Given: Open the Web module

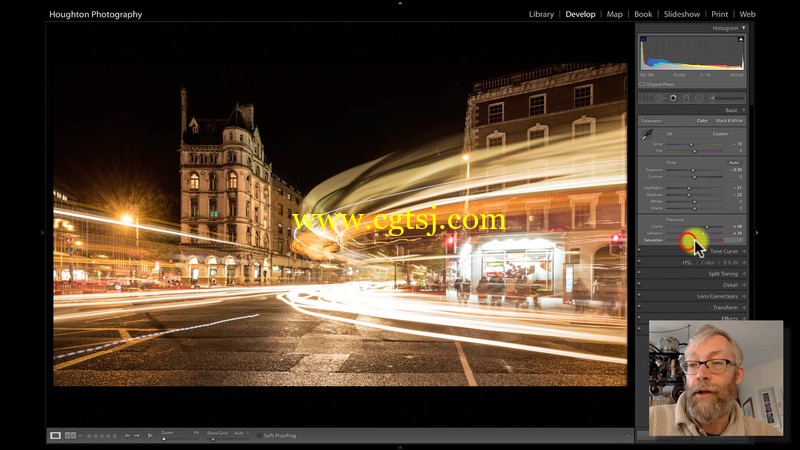Looking at the screenshot, I should (x=747, y=14).
